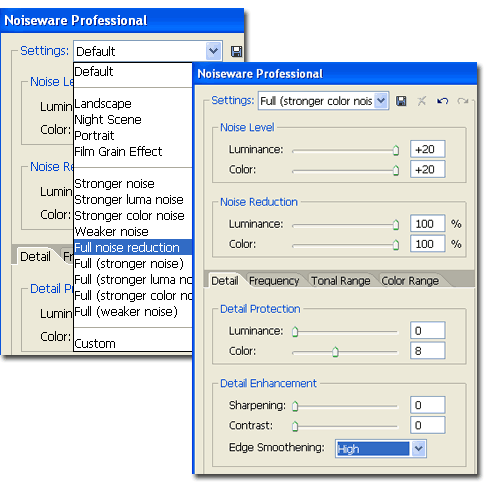The width and height of the screenshot is (488, 485).
Task: Choose Full (stronger luma noise) entry
Action: coord(133,280)
